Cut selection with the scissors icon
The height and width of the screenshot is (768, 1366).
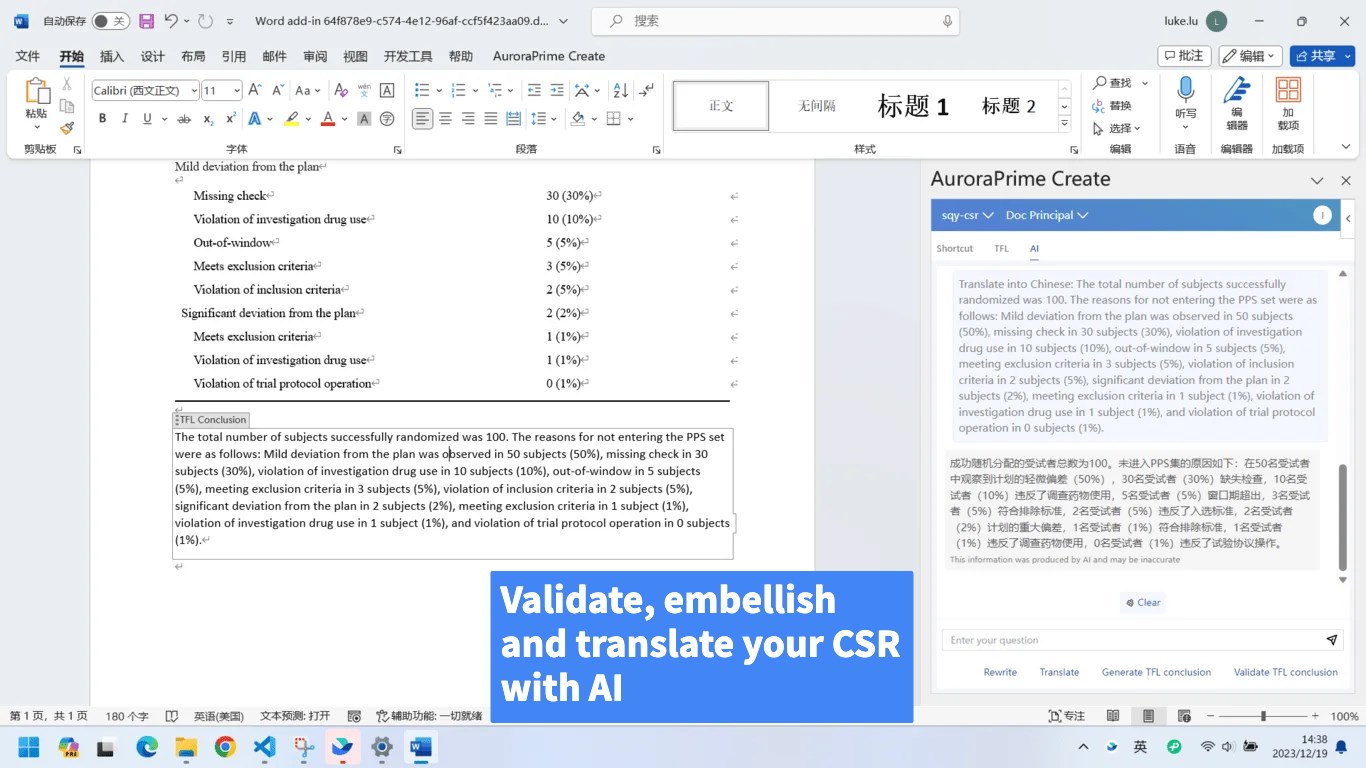pyautogui.click(x=67, y=84)
